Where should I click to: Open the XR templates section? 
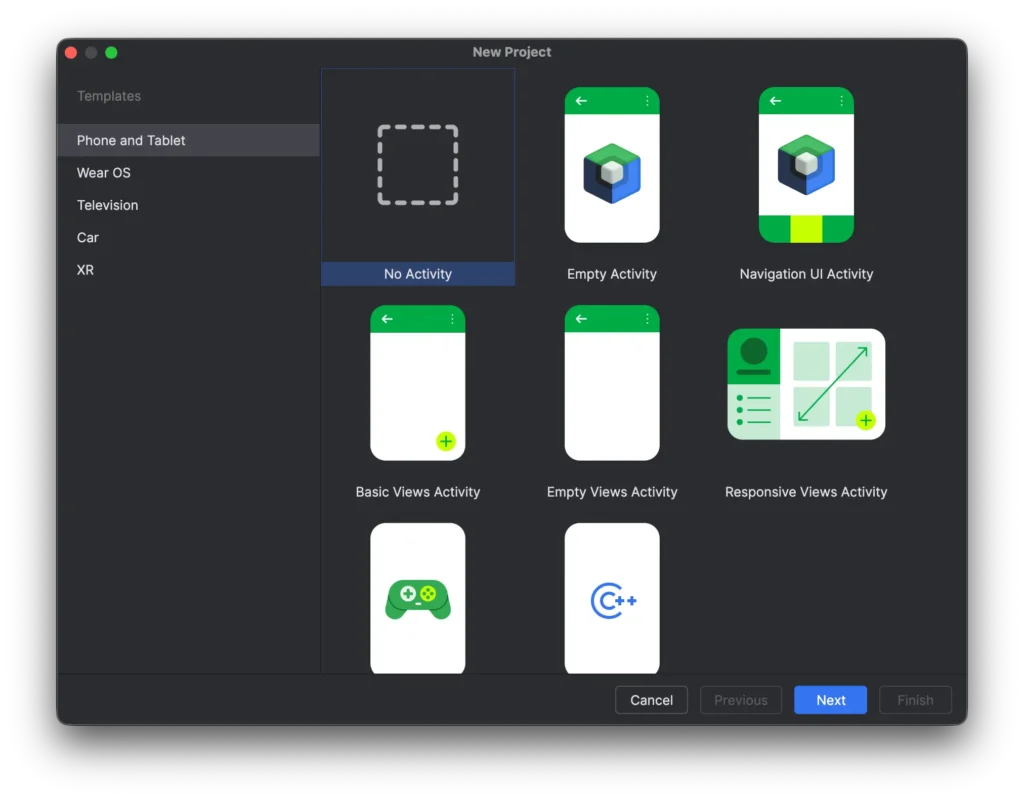tap(85, 269)
